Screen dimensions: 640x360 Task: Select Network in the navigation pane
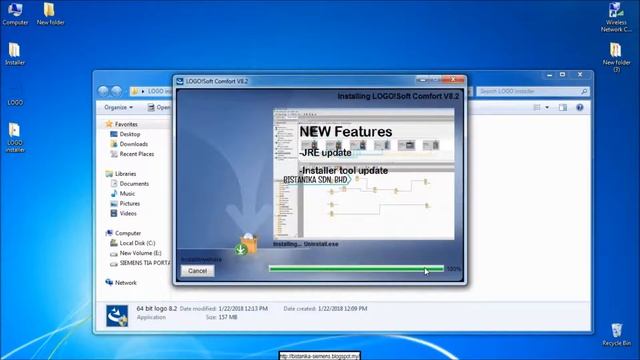(x=121, y=282)
